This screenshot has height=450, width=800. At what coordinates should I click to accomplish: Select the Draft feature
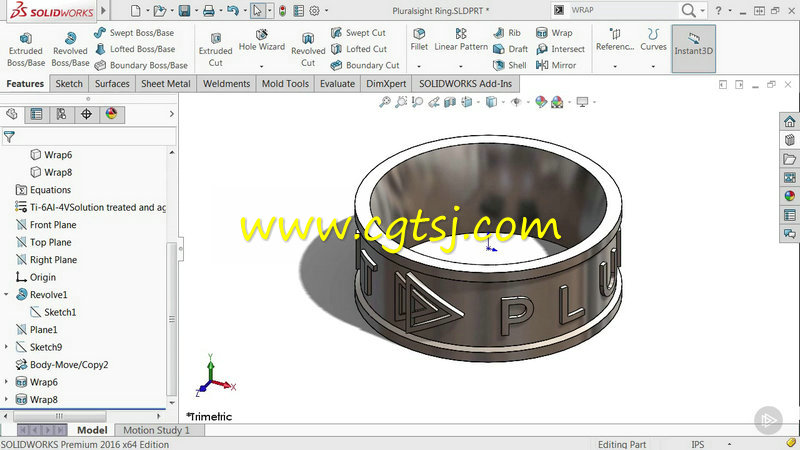[x=510, y=49]
